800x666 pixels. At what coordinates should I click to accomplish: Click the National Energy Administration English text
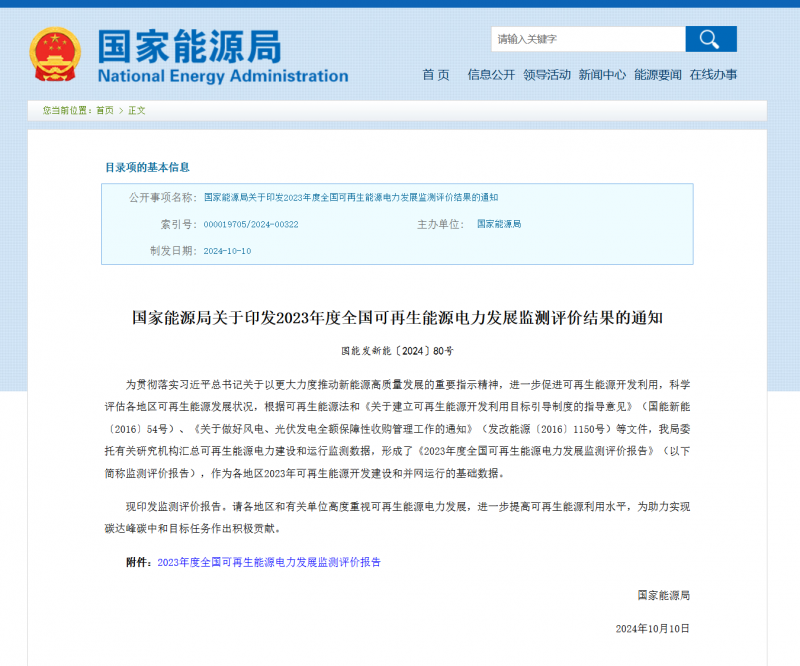click(x=223, y=77)
